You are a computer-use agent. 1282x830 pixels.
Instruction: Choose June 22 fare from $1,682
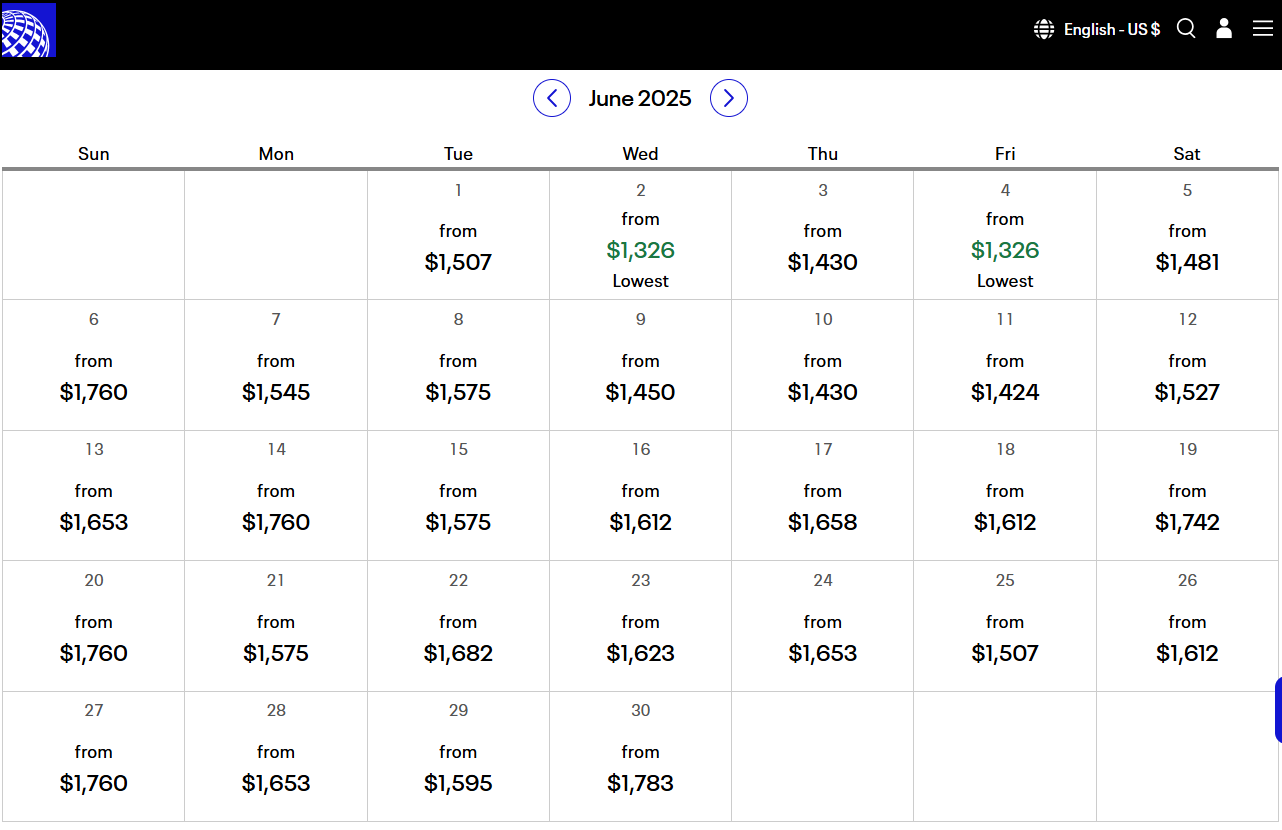click(x=458, y=626)
